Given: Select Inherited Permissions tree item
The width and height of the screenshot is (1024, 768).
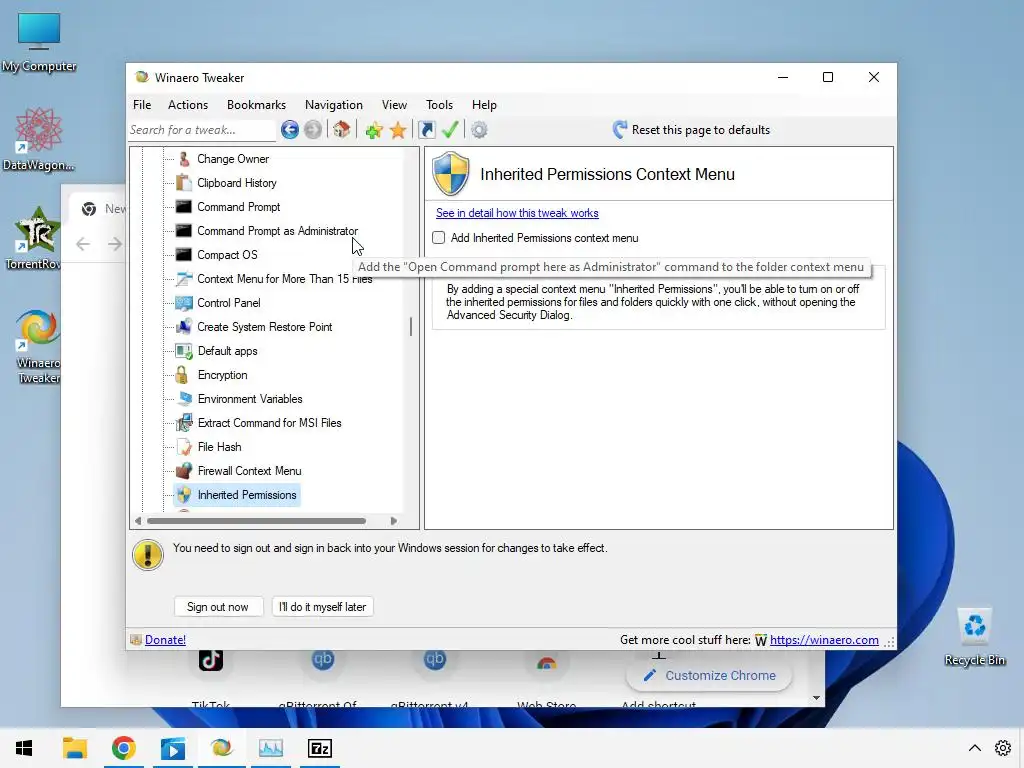Looking at the screenshot, I should [x=247, y=495].
